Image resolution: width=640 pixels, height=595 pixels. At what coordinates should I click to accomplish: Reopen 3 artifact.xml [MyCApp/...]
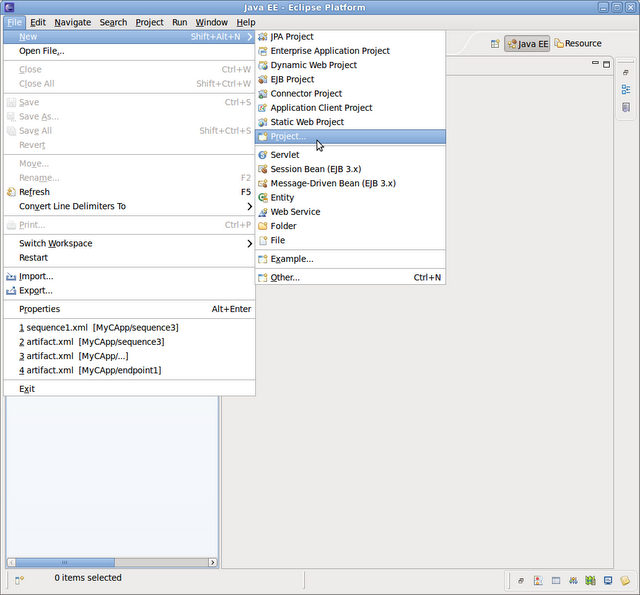pos(129,356)
